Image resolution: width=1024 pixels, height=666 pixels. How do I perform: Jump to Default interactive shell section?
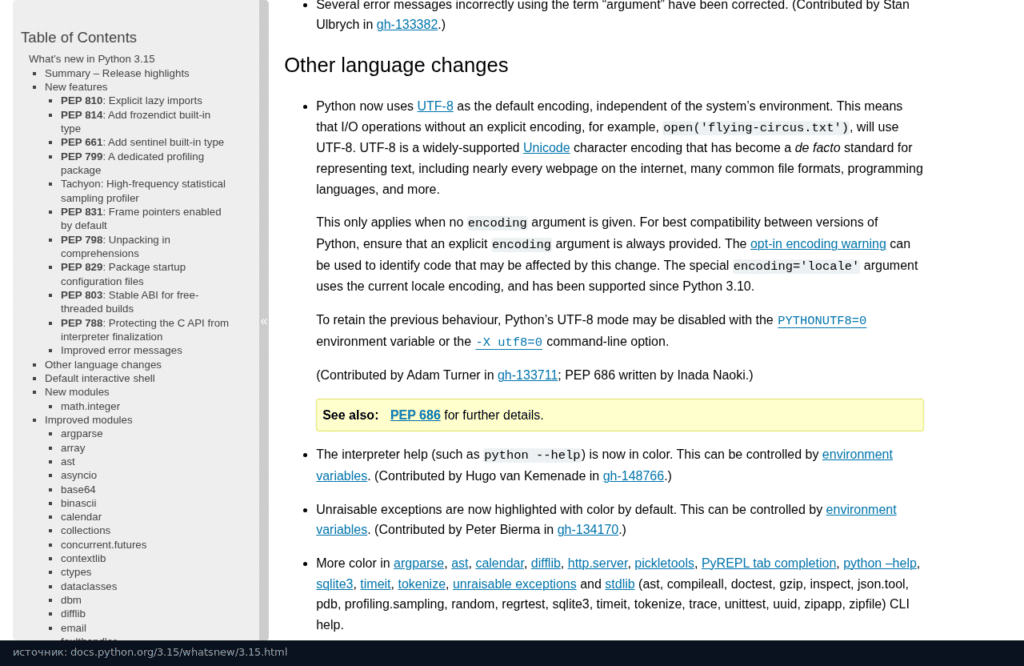99,379
